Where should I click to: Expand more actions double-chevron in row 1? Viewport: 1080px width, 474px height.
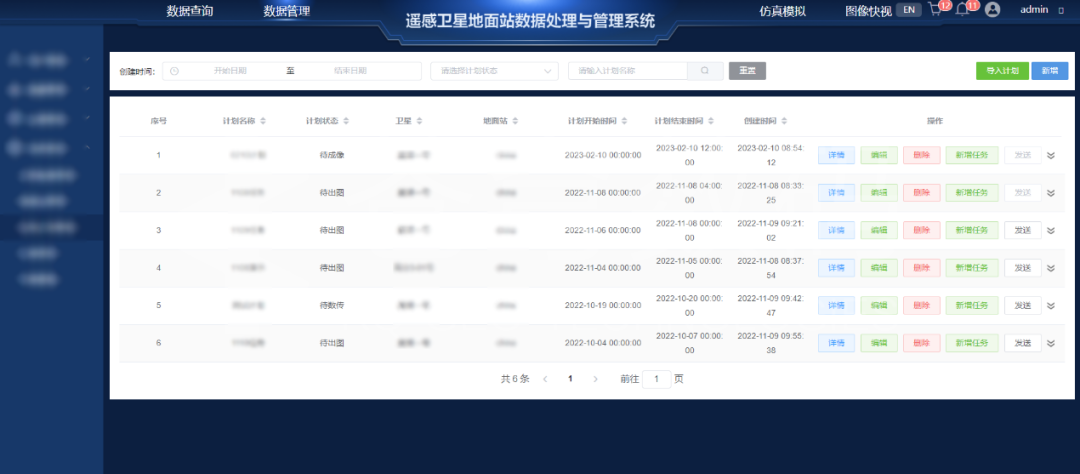tap(1050, 155)
